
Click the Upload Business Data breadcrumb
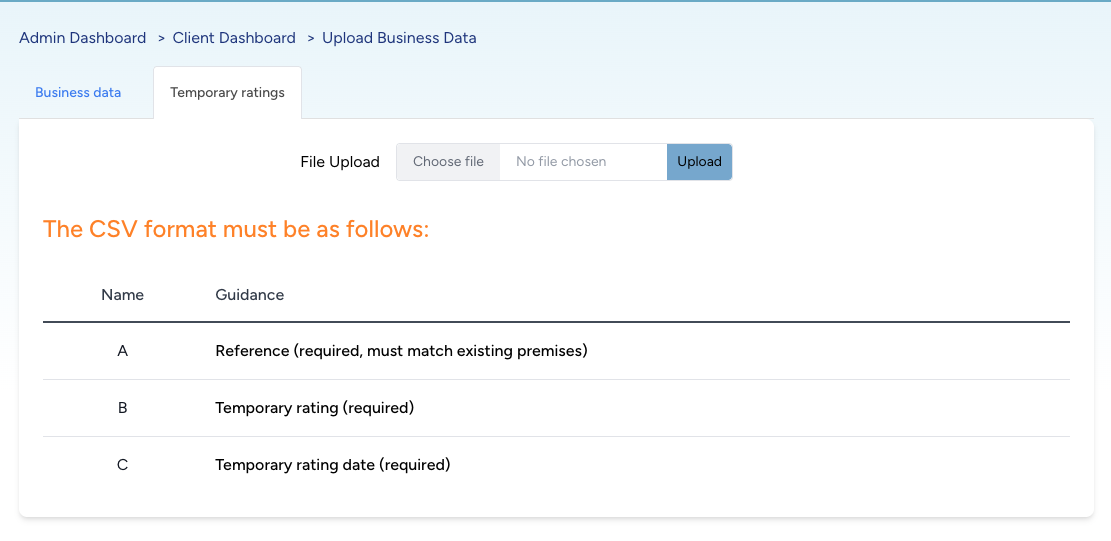click(x=399, y=38)
